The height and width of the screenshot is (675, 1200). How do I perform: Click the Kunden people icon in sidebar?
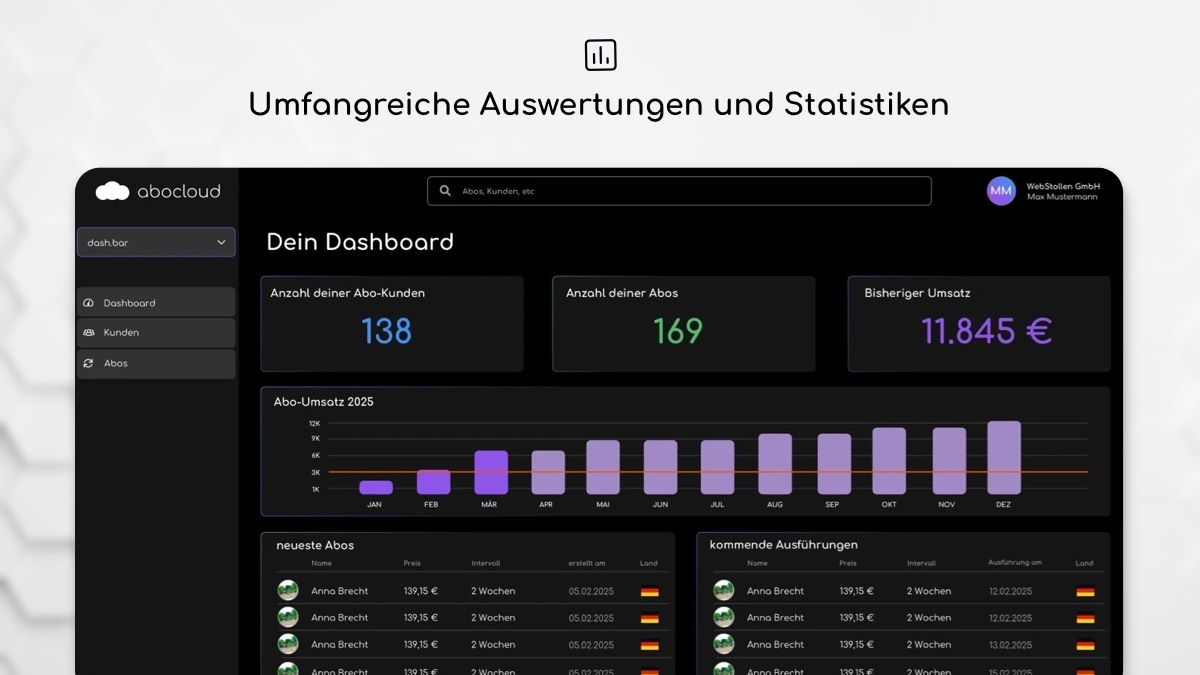88,333
